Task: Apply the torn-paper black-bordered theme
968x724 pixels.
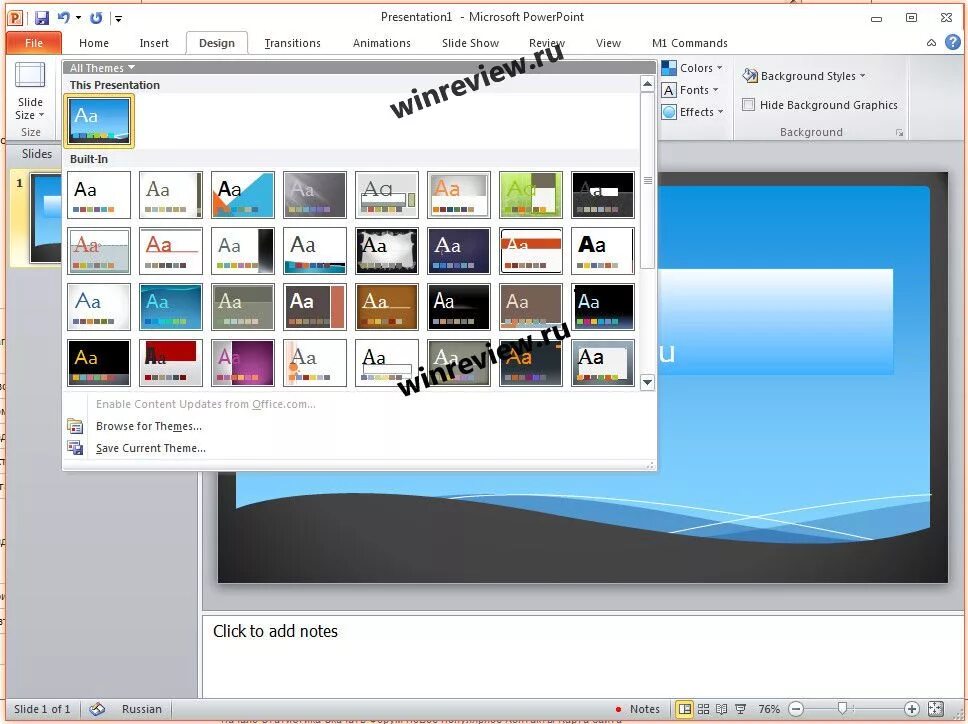Action: point(386,251)
